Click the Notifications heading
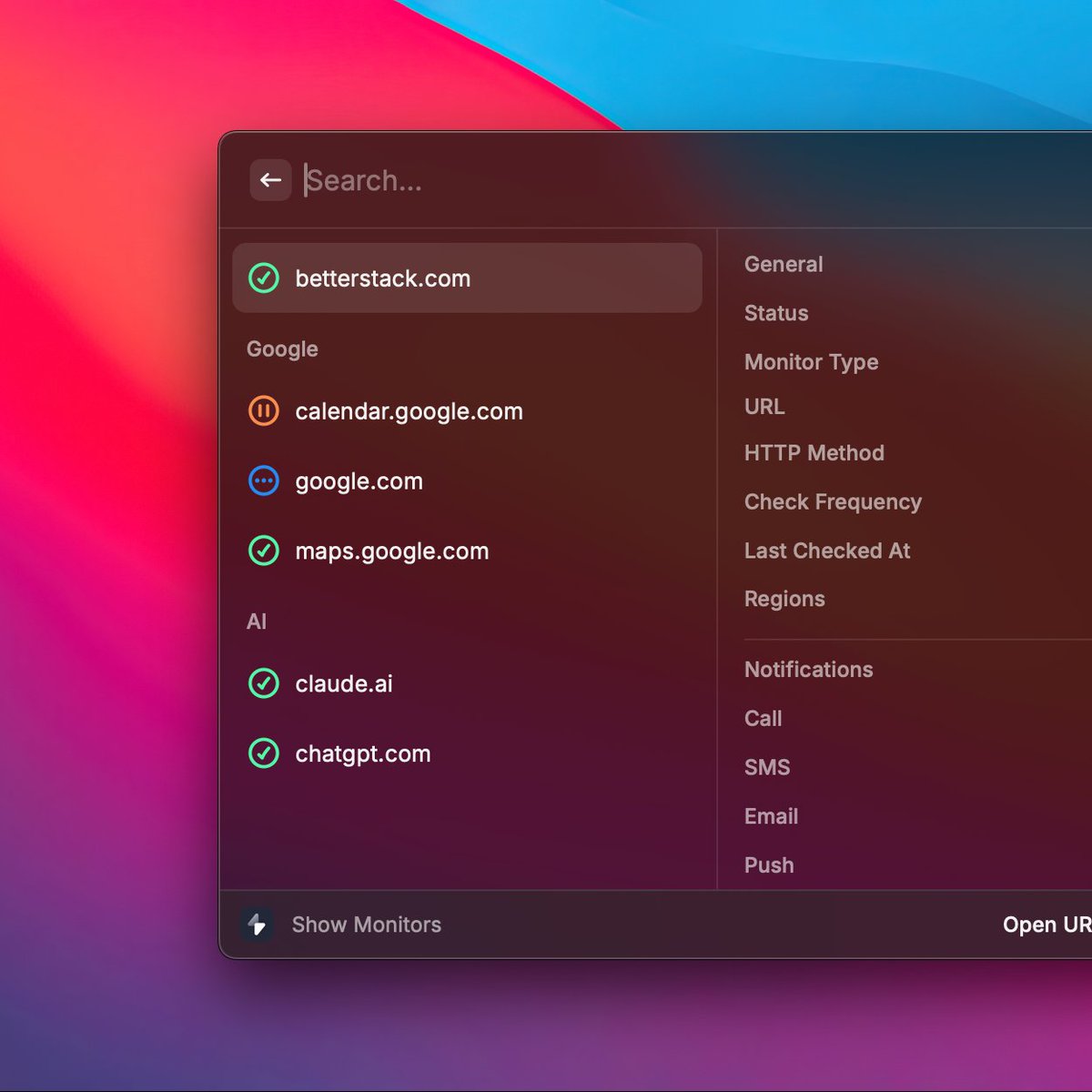1092x1092 pixels. pos(809,670)
